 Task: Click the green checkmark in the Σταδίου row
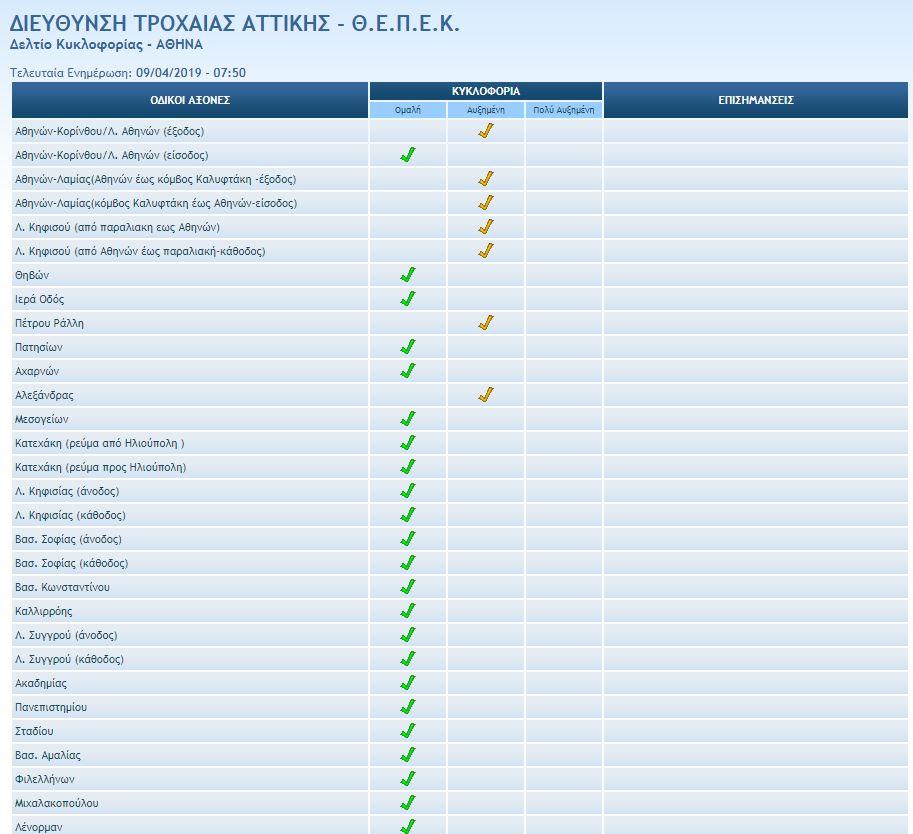click(x=408, y=731)
